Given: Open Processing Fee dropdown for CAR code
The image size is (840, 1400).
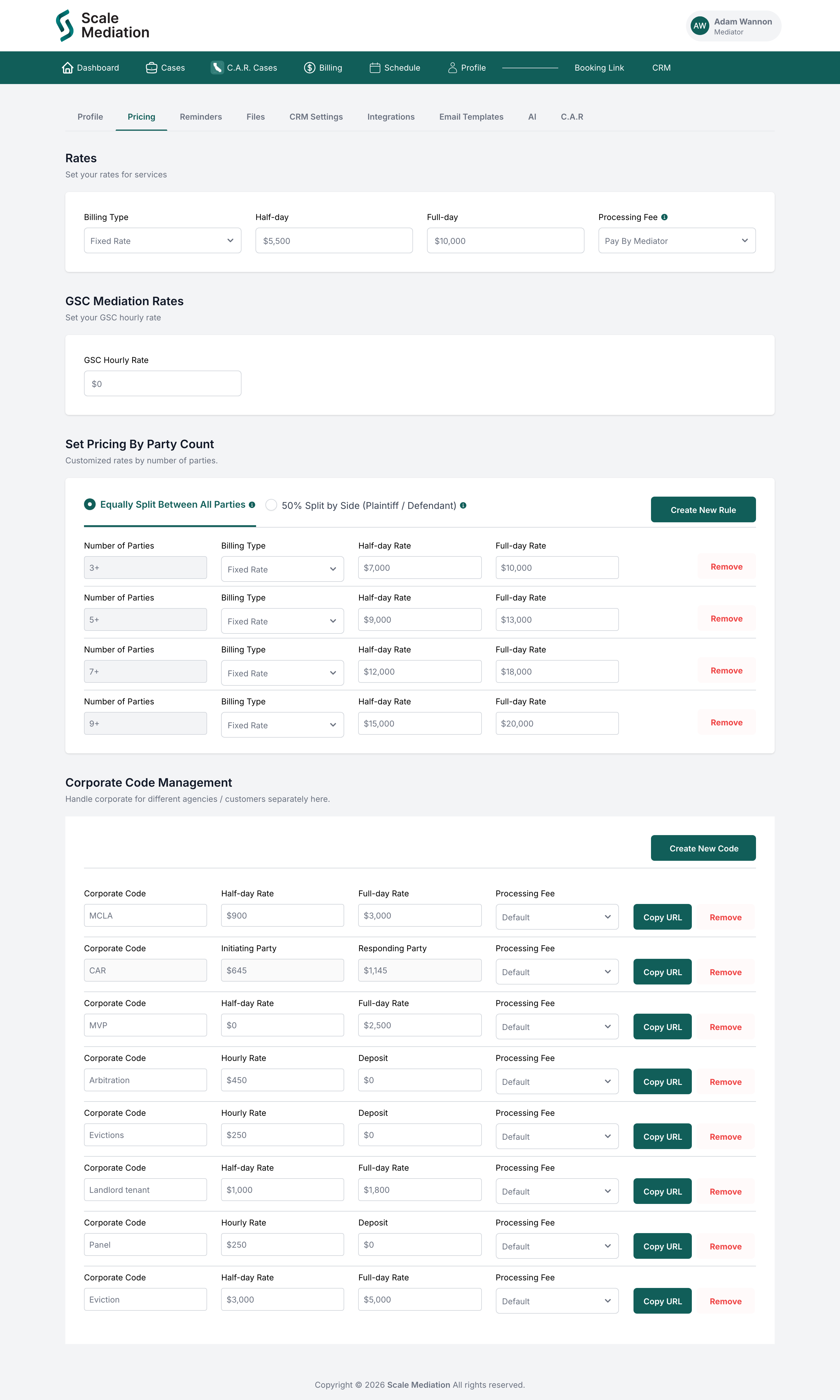Looking at the screenshot, I should [557, 972].
